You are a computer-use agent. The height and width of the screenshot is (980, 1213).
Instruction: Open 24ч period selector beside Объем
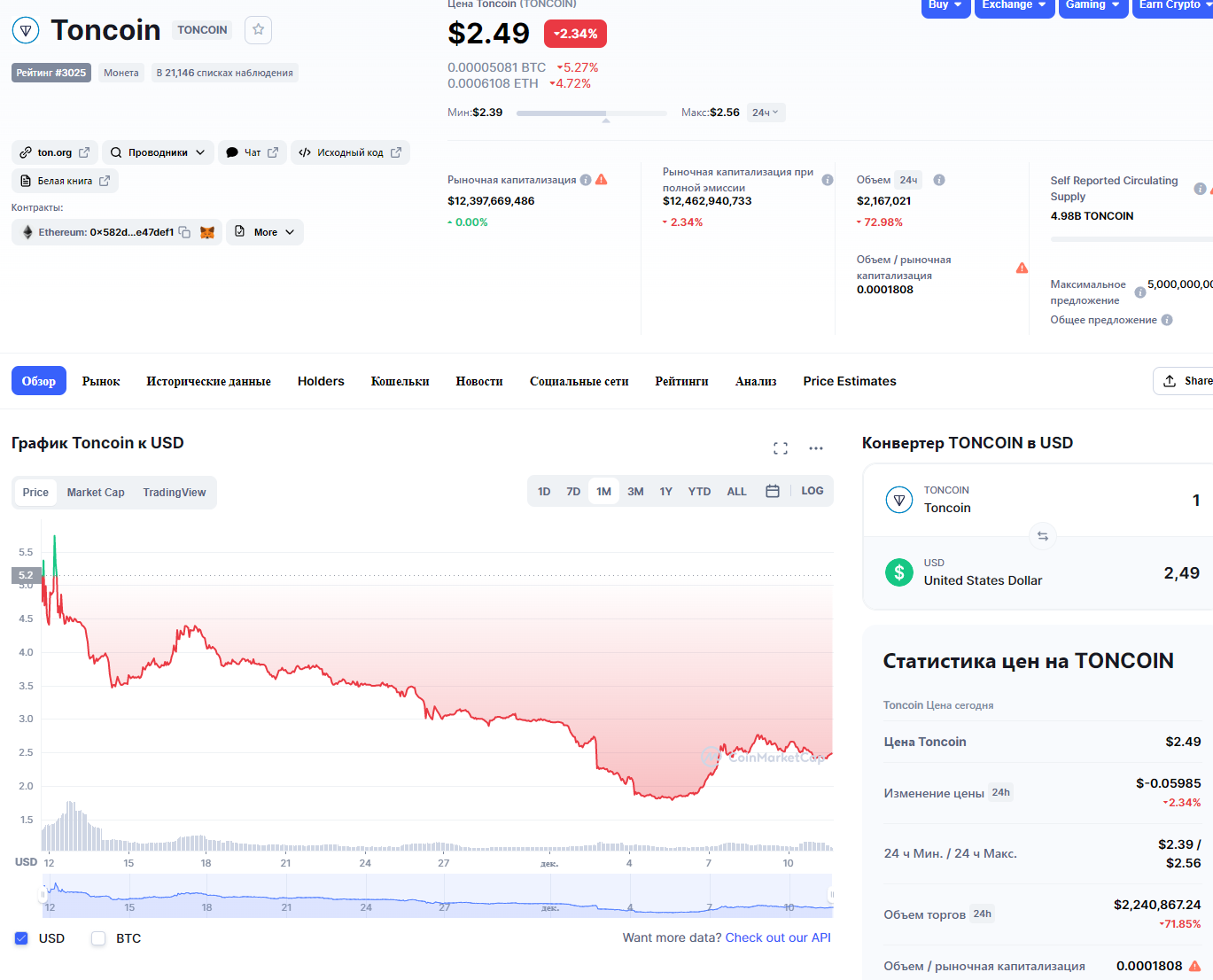pos(909,180)
